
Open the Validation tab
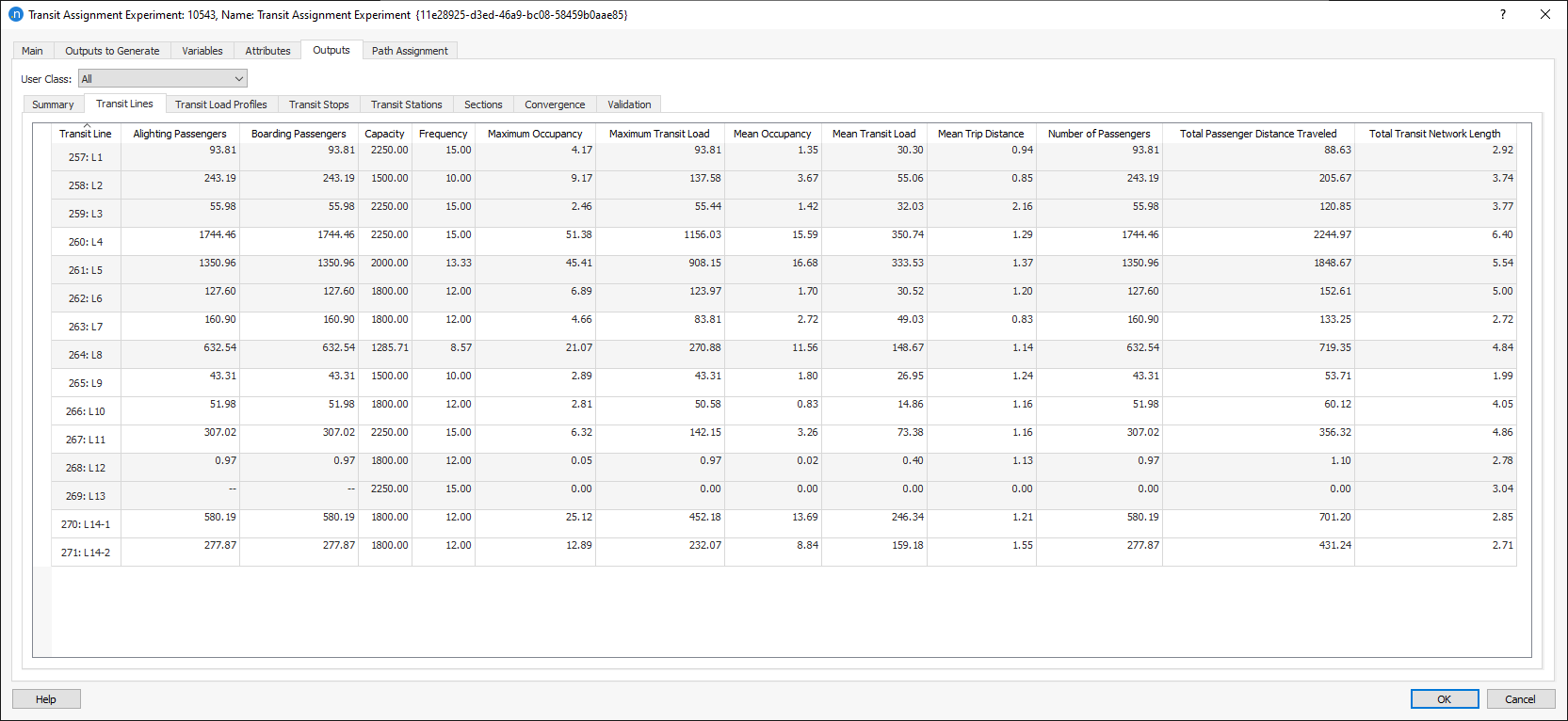(629, 104)
